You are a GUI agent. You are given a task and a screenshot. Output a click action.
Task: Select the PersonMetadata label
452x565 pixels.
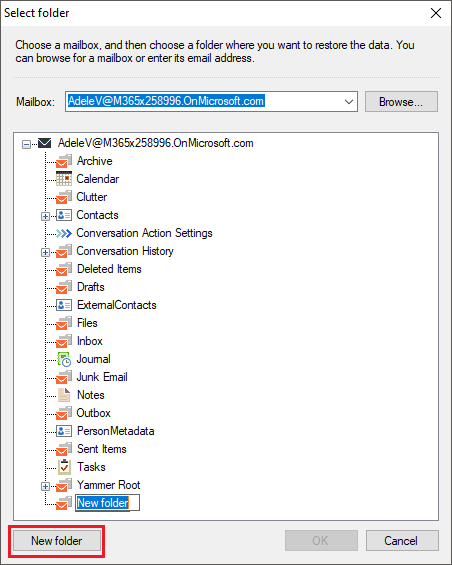(x=116, y=431)
